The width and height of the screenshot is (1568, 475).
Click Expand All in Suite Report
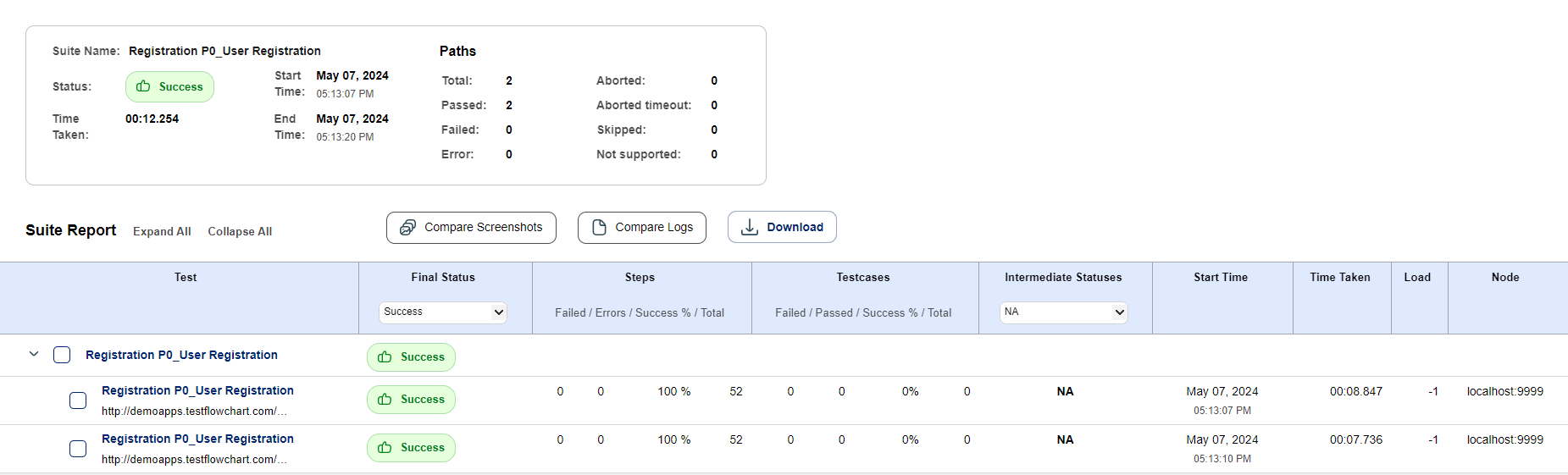tap(162, 231)
